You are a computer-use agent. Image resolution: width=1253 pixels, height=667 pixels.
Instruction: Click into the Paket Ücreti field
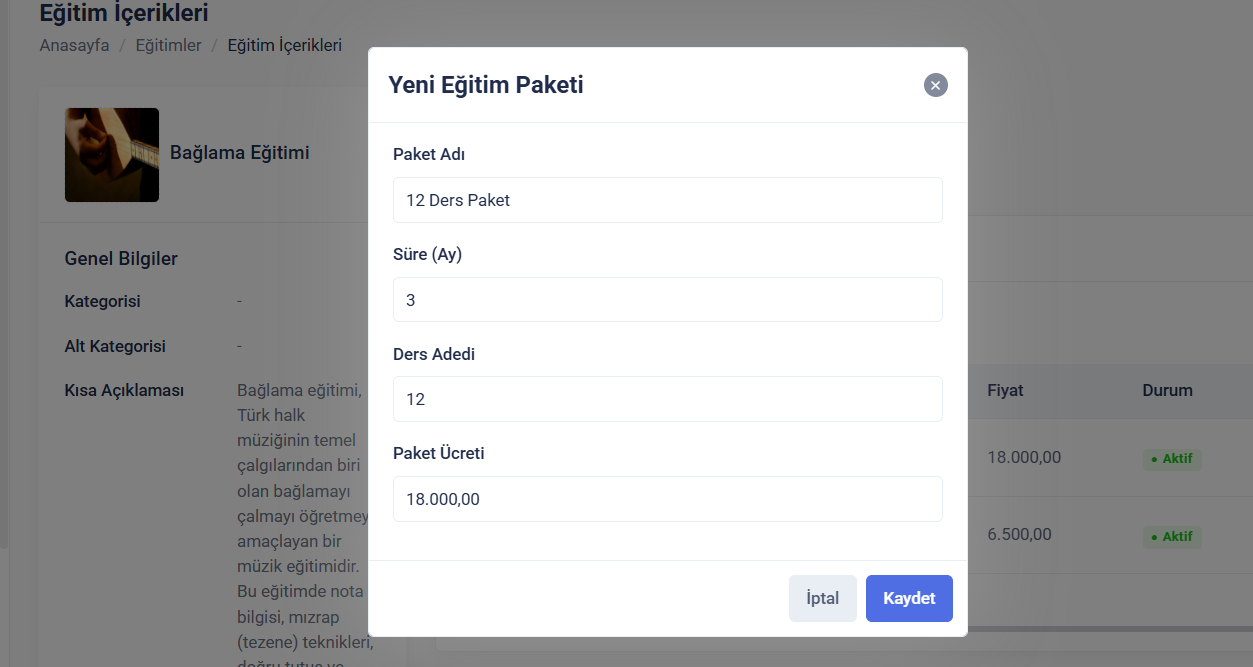click(667, 499)
